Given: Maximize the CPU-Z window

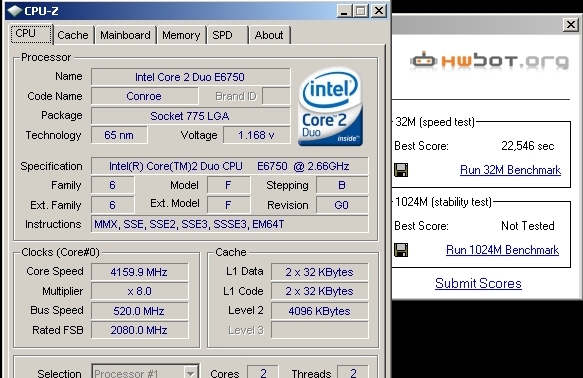Looking at the screenshot, I should click(361, 11).
